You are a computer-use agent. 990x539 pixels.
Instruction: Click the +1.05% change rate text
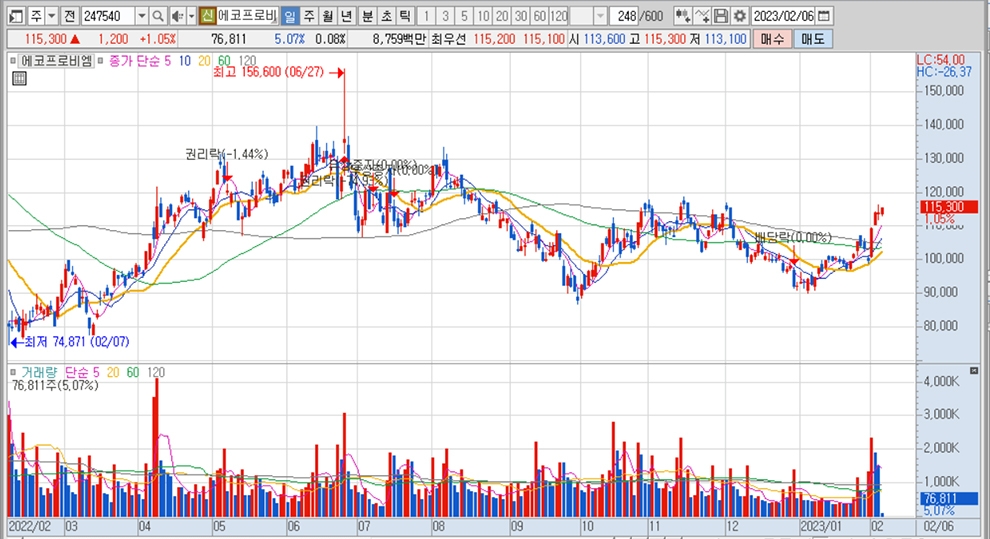coord(158,39)
